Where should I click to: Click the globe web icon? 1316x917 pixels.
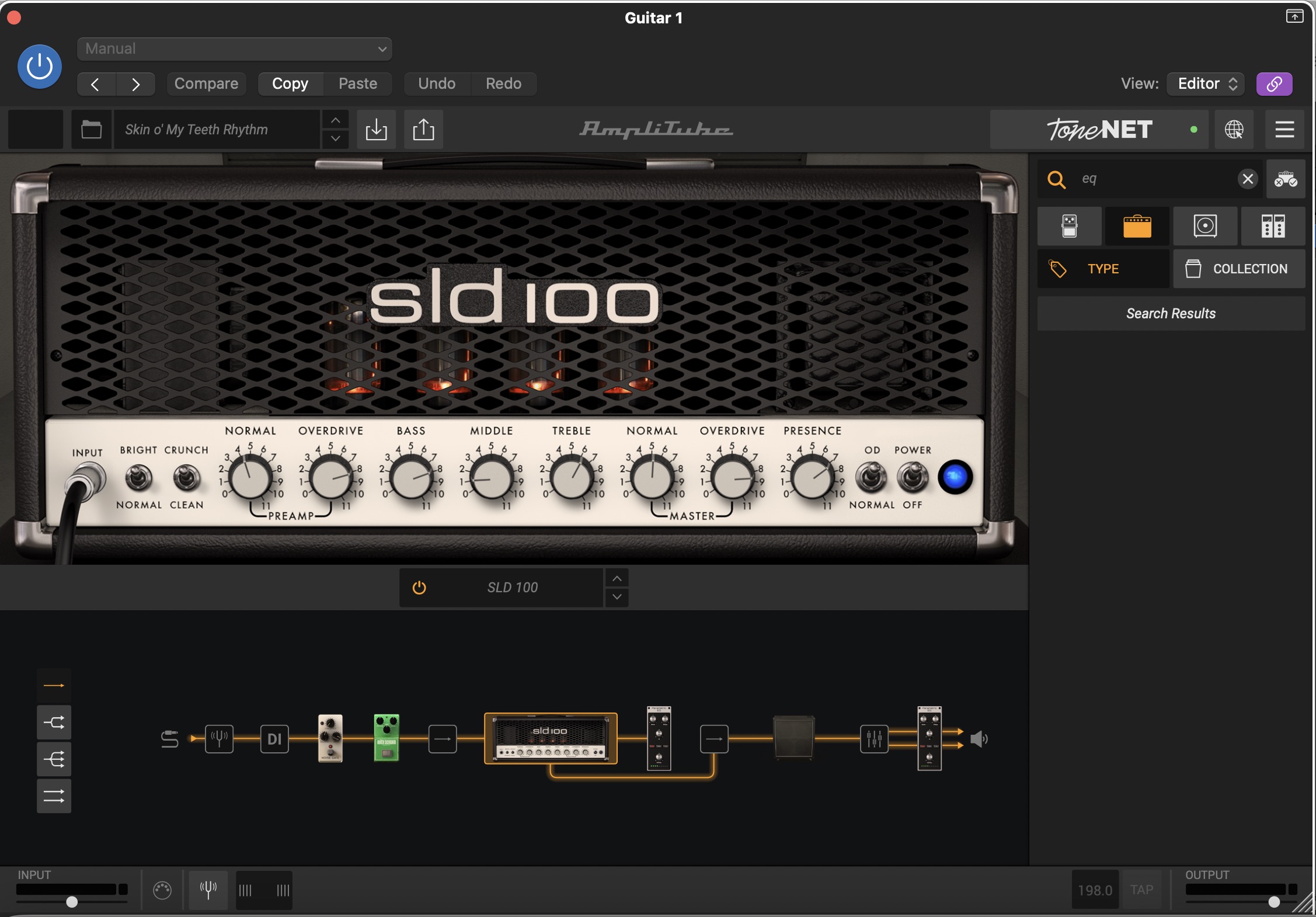(x=1234, y=129)
